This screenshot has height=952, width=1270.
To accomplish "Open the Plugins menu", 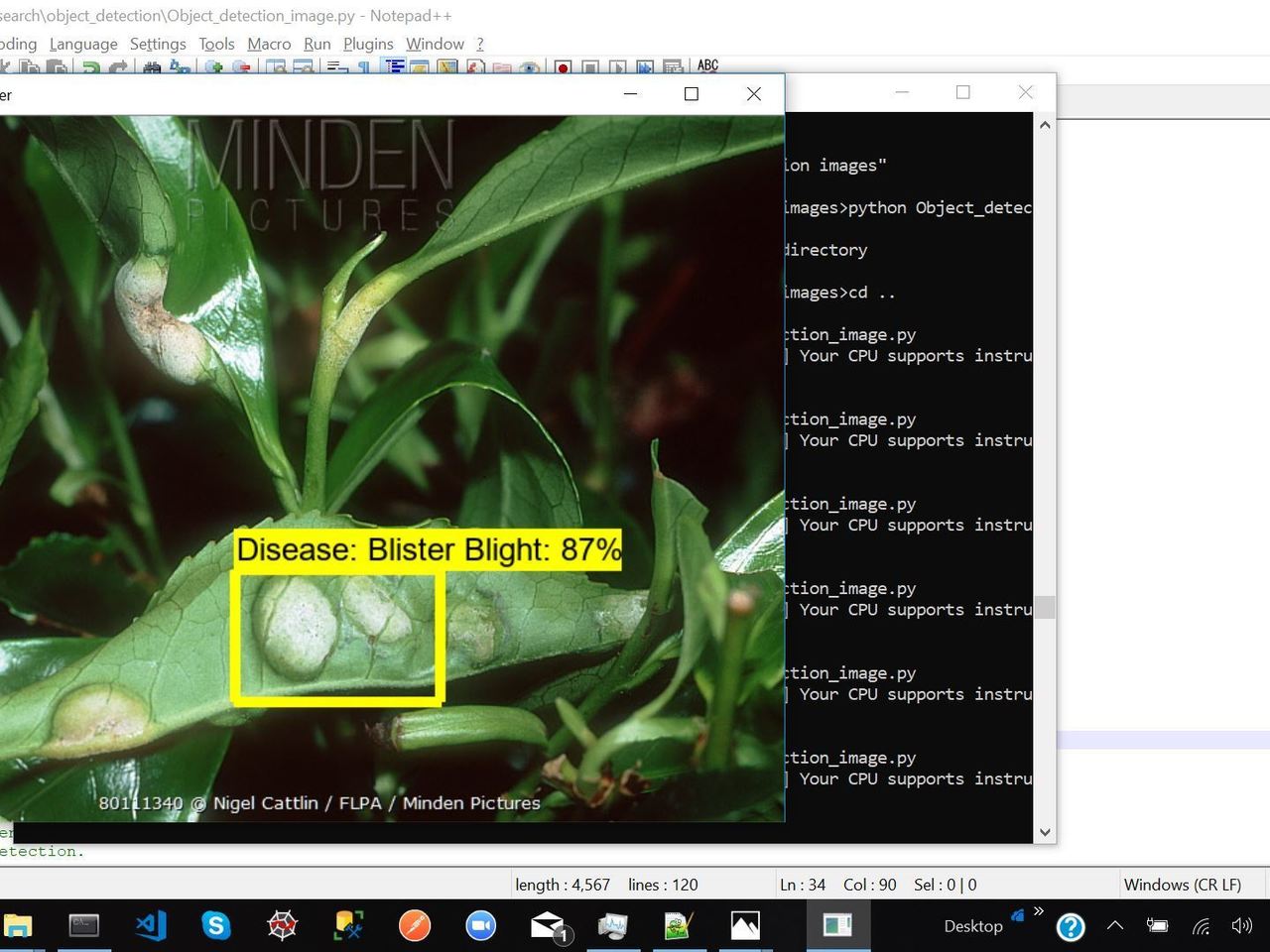I will point(368,44).
